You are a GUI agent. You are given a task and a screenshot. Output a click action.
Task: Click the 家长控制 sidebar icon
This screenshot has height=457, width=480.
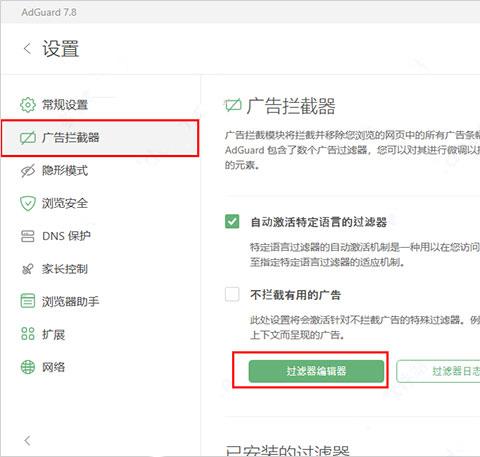point(28,269)
